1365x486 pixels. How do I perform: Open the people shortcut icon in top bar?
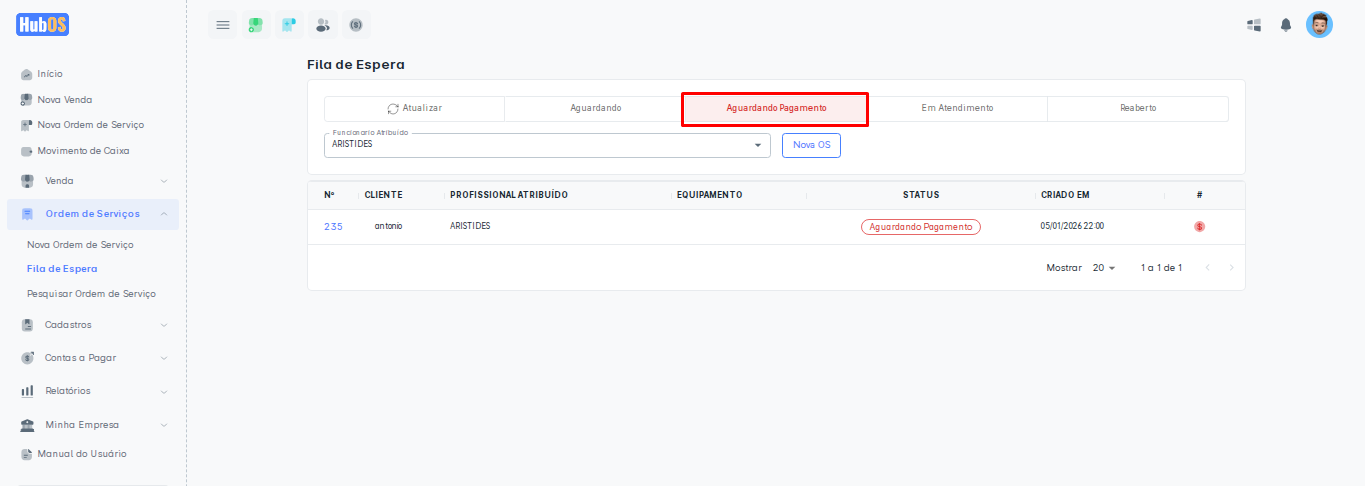tap(322, 25)
